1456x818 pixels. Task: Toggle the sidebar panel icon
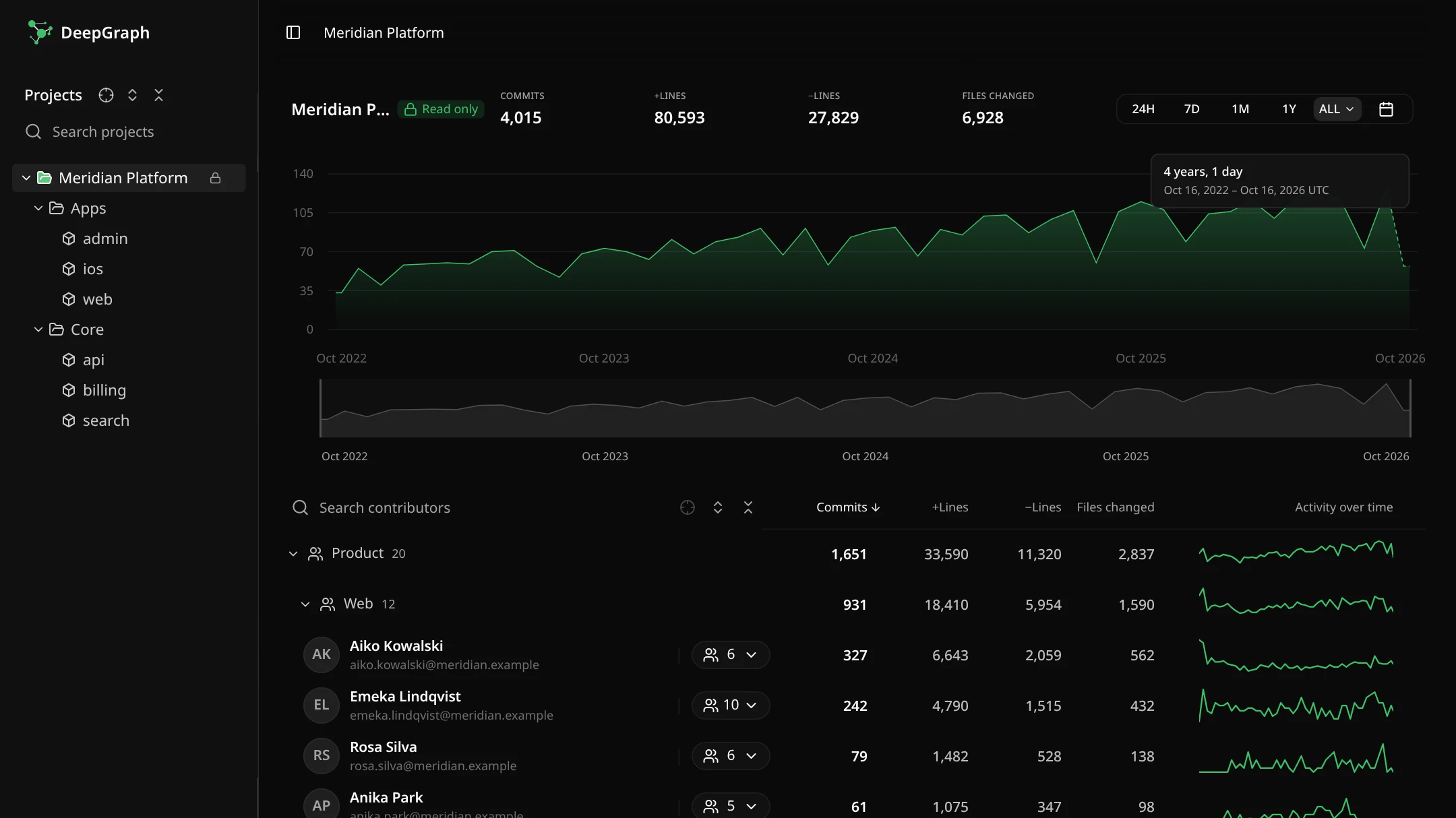[x=293, y=32]
